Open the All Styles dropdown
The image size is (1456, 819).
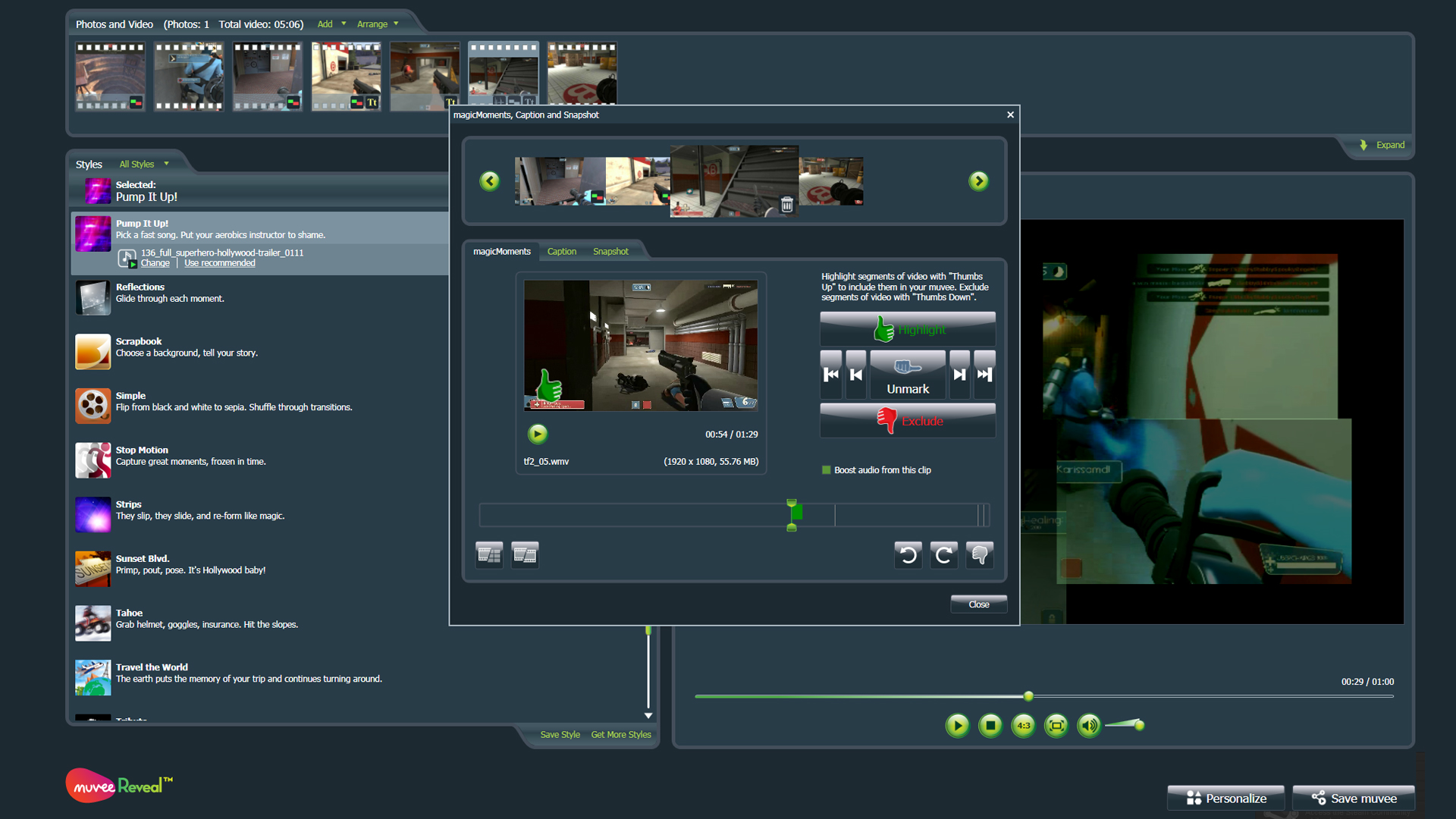(144, 164)
